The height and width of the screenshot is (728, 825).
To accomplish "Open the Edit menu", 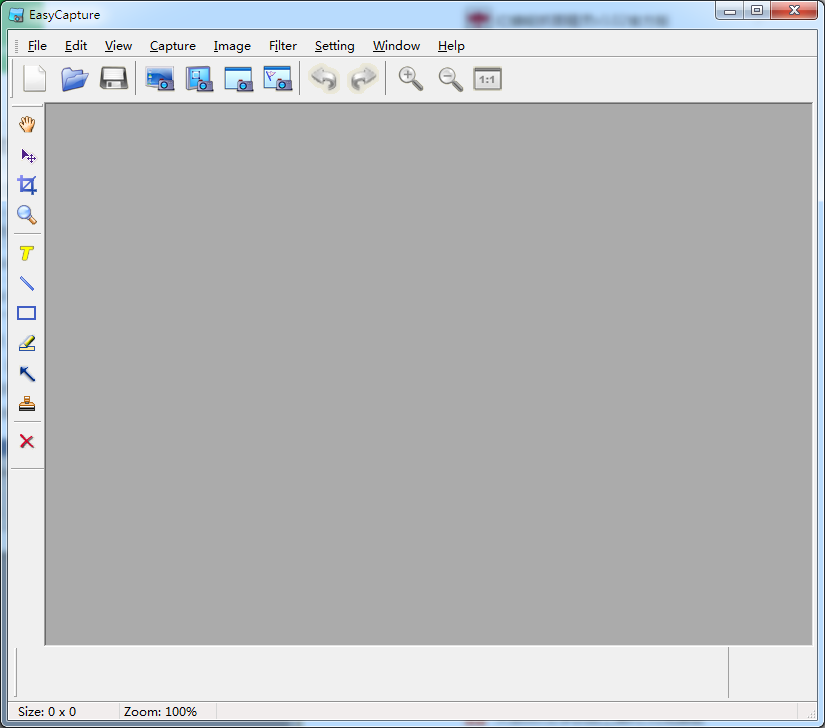I will click(76, 46).
